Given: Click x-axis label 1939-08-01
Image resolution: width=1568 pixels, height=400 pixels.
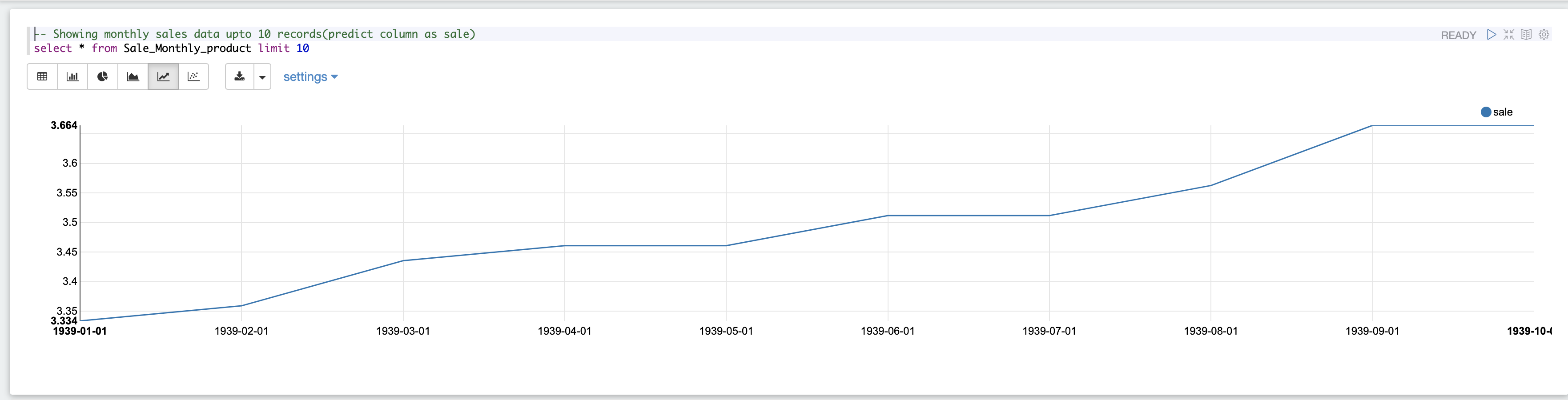Looking at the screenshot, I should pos(1211,331).
